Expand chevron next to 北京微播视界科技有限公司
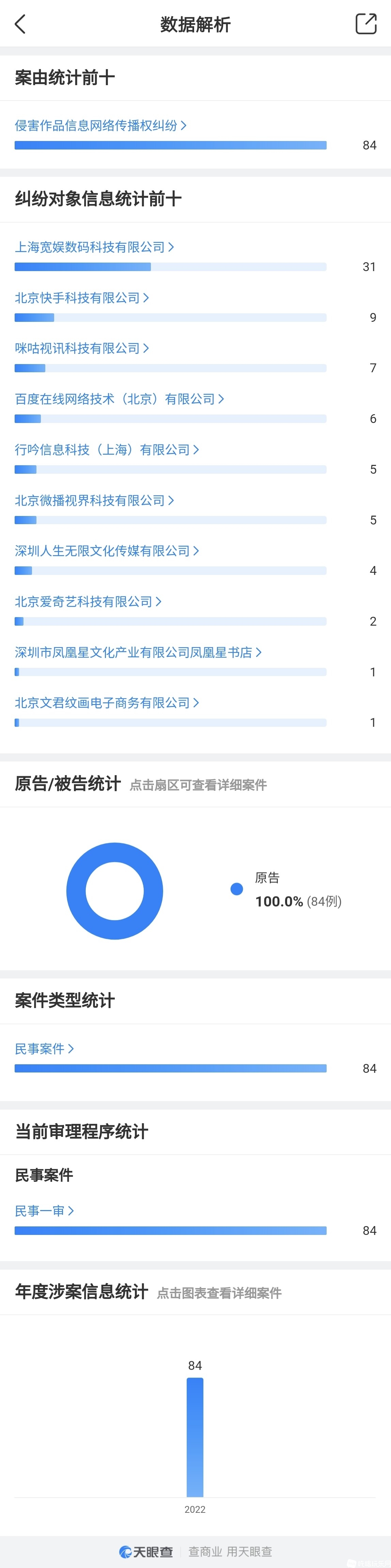The width and height of the screenshot is (391, 1568). [x=171, y=500]
